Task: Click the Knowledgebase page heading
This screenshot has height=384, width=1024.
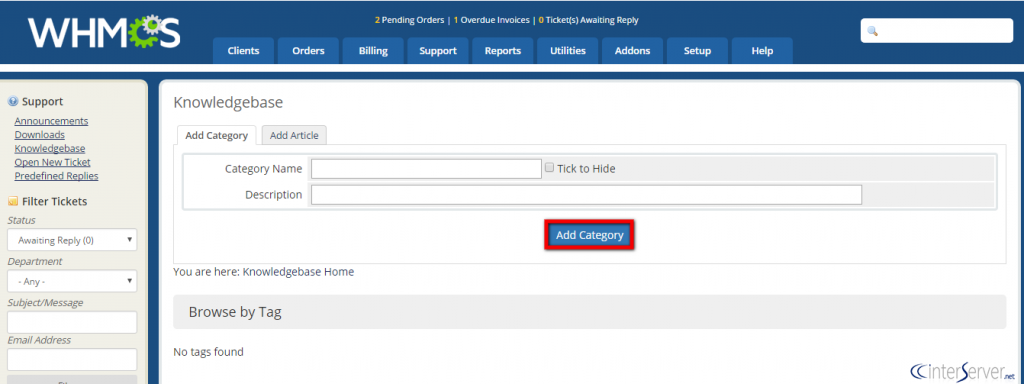Action: pyautogui.click(x=228, y=103)
